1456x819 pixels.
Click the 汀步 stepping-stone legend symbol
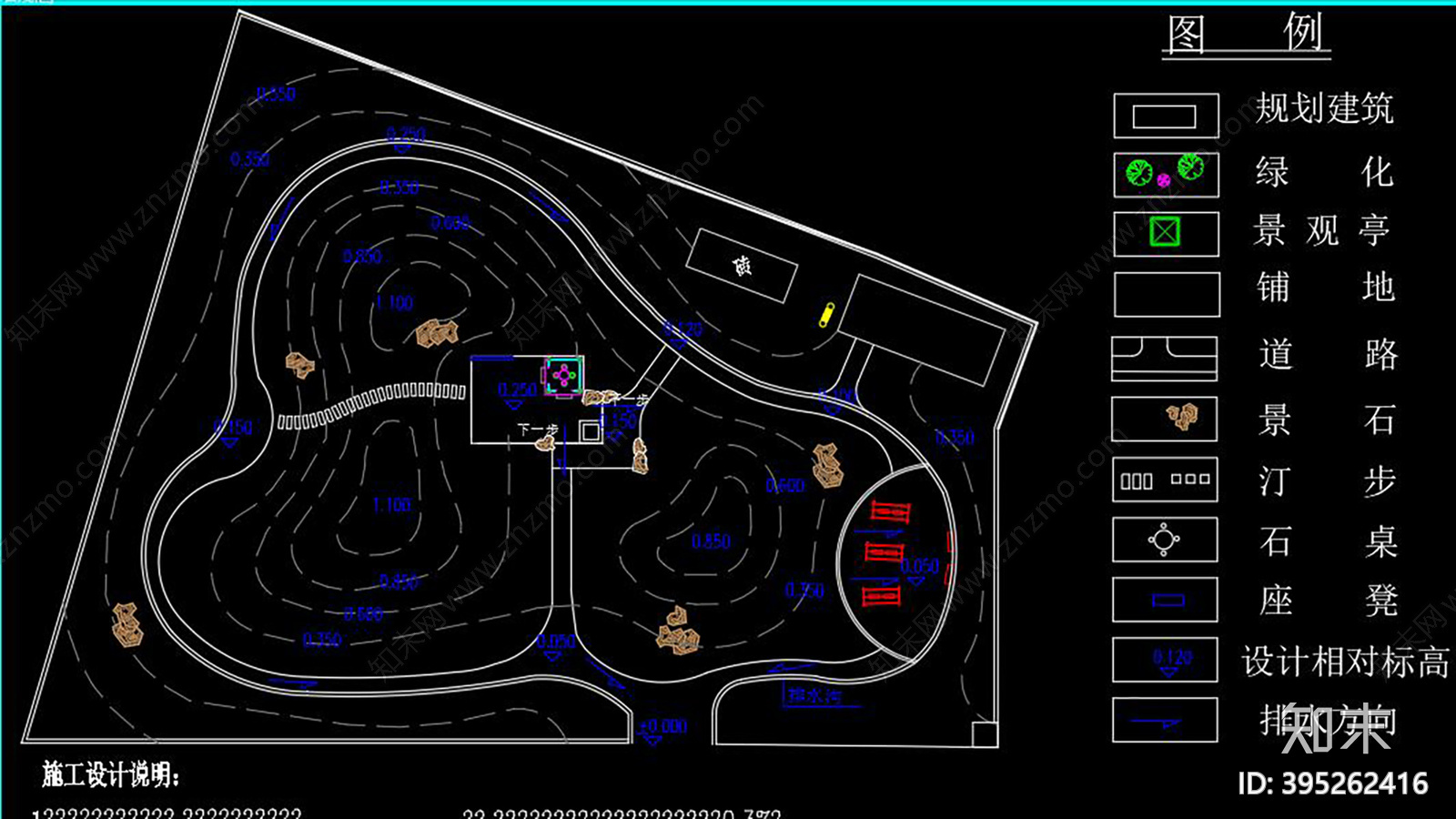pyautogui.click(x=1165, y=480)
